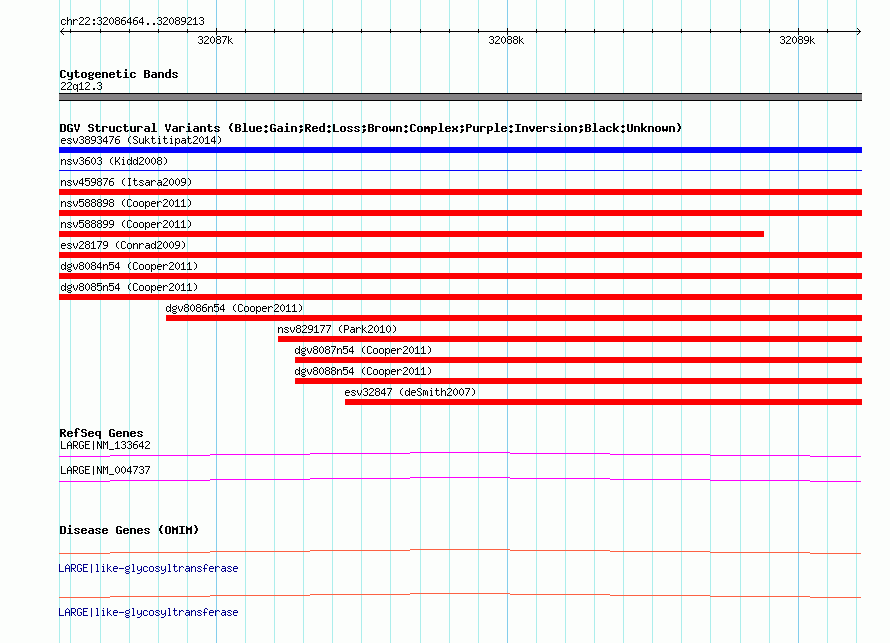Click the nsv829177 (Park2010) label
The width and height of the screenshot is (890, 643).
pyautogui.click(x=337, y=329)
